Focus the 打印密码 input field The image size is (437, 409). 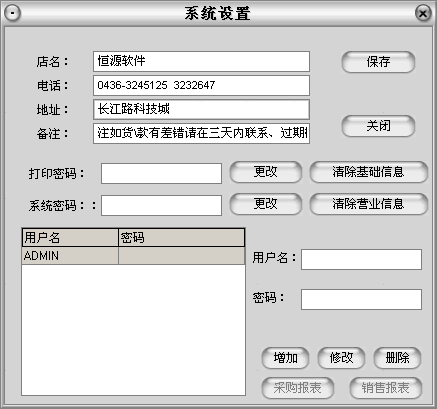(x=162, y=173)
